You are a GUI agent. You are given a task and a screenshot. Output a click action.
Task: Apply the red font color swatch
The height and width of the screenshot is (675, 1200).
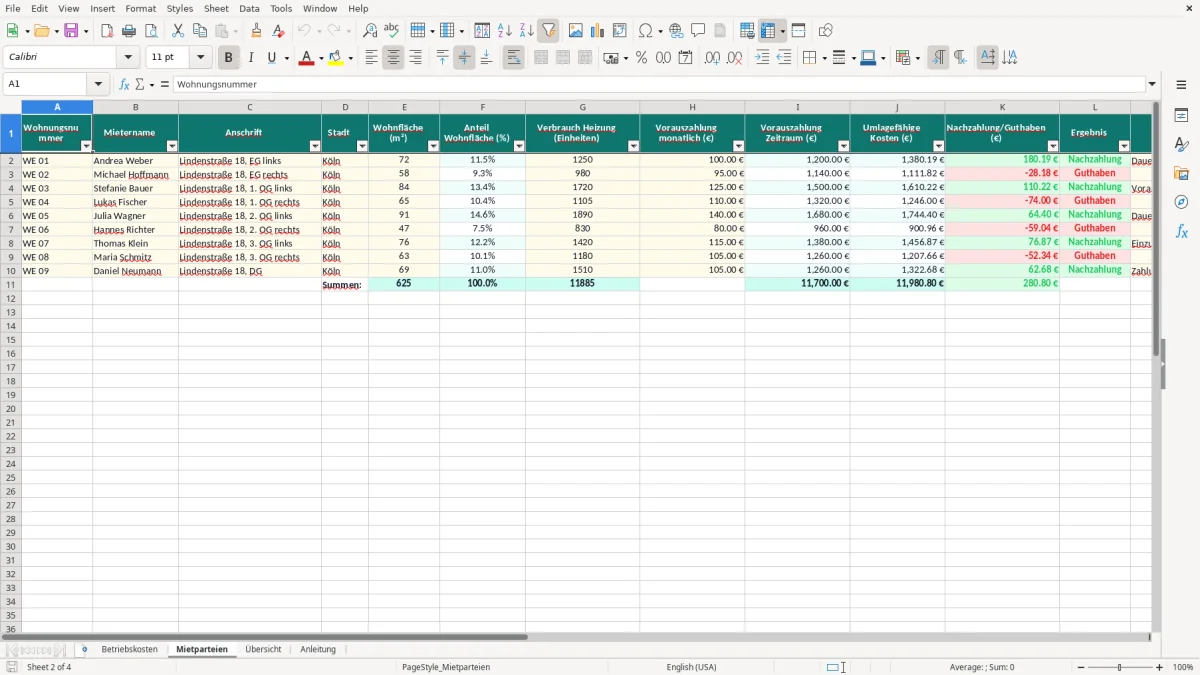tap(306, 58)
